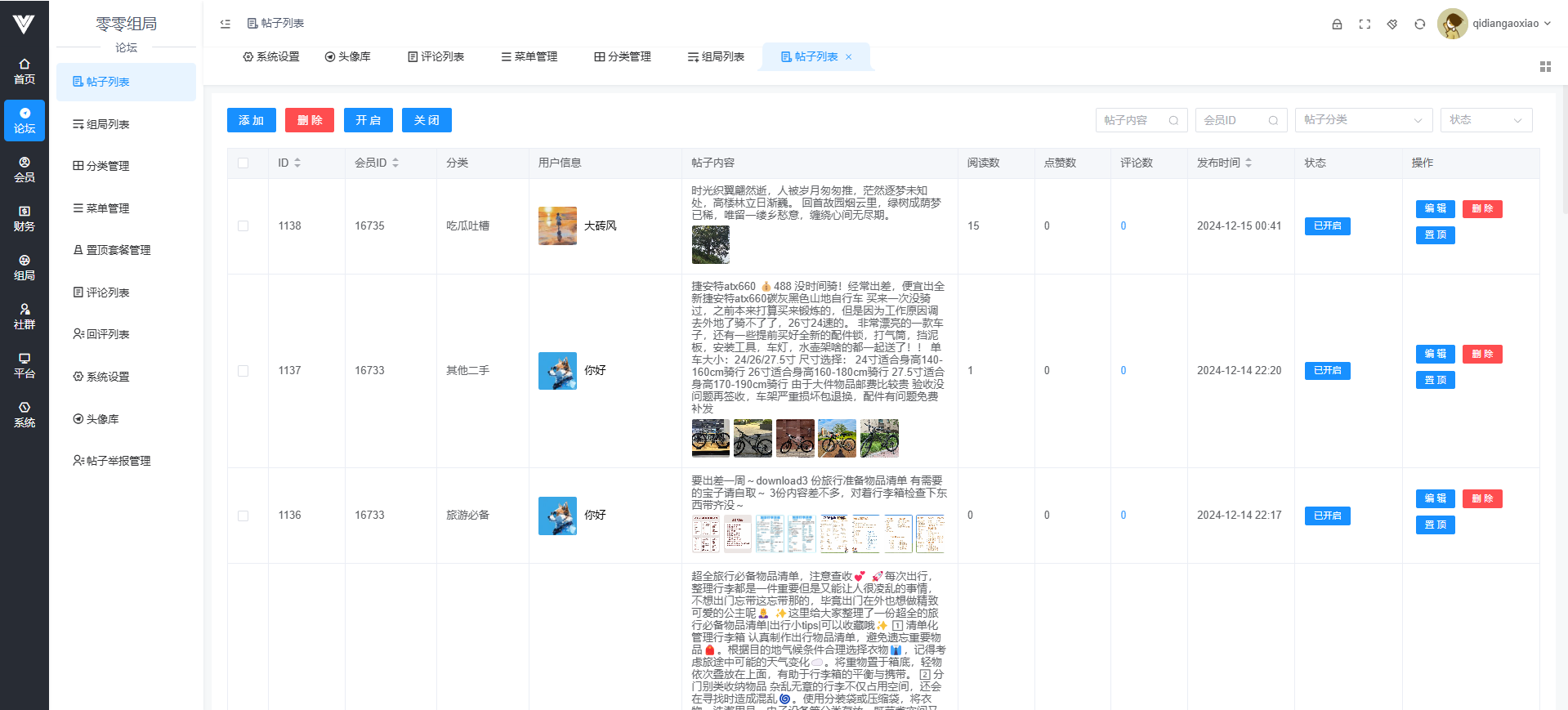The width and height of the screenshot is (1568, 710).
Task: Select the checkbox for post 1138
Action: (x=243, y=226)
